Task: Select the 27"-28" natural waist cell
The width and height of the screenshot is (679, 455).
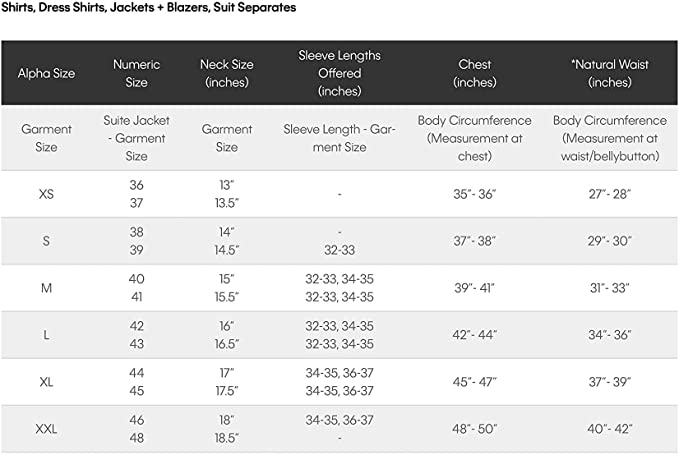Action: (609, 194)
